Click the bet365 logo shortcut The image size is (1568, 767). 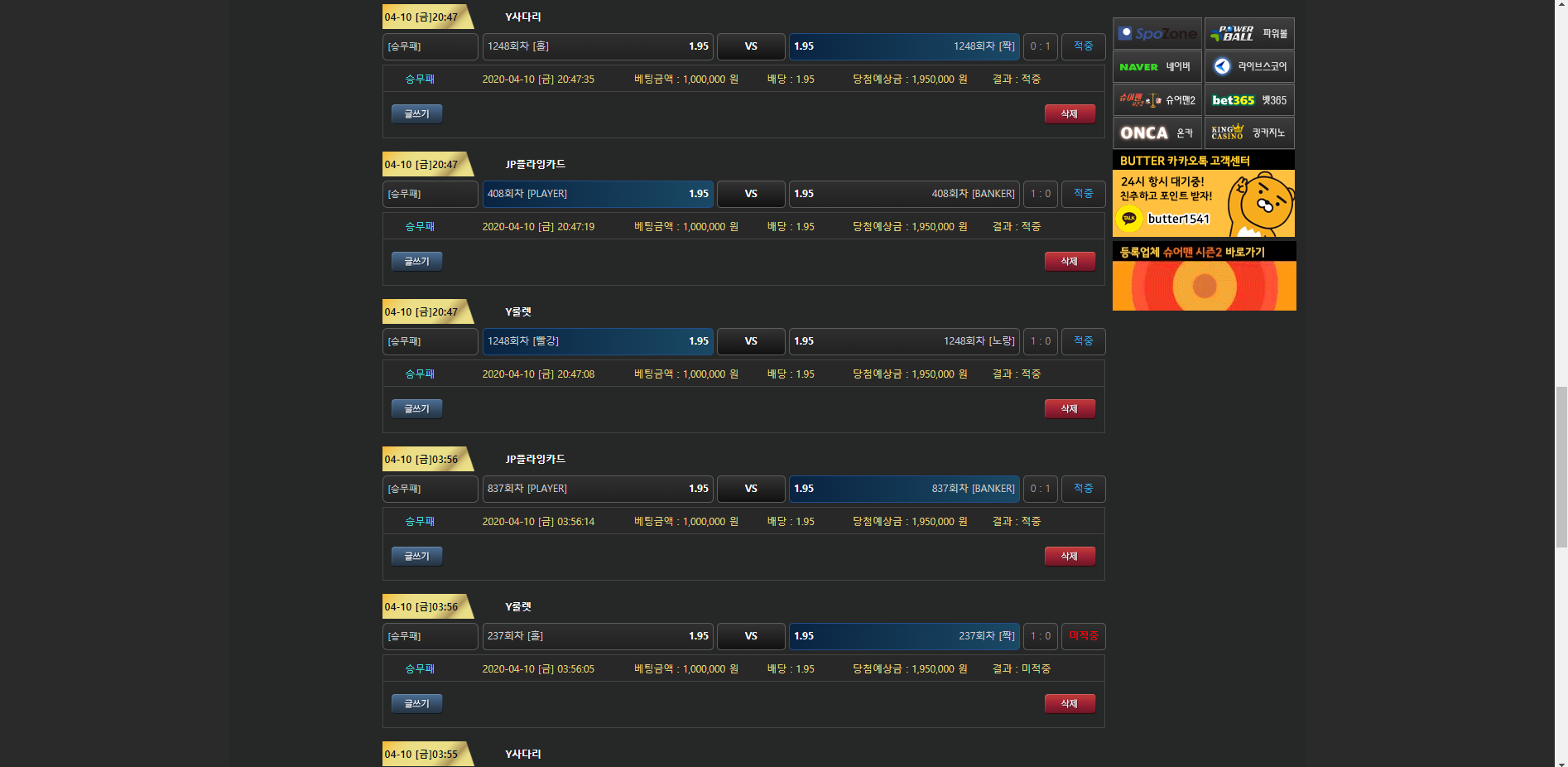(x=1248, y=100)
